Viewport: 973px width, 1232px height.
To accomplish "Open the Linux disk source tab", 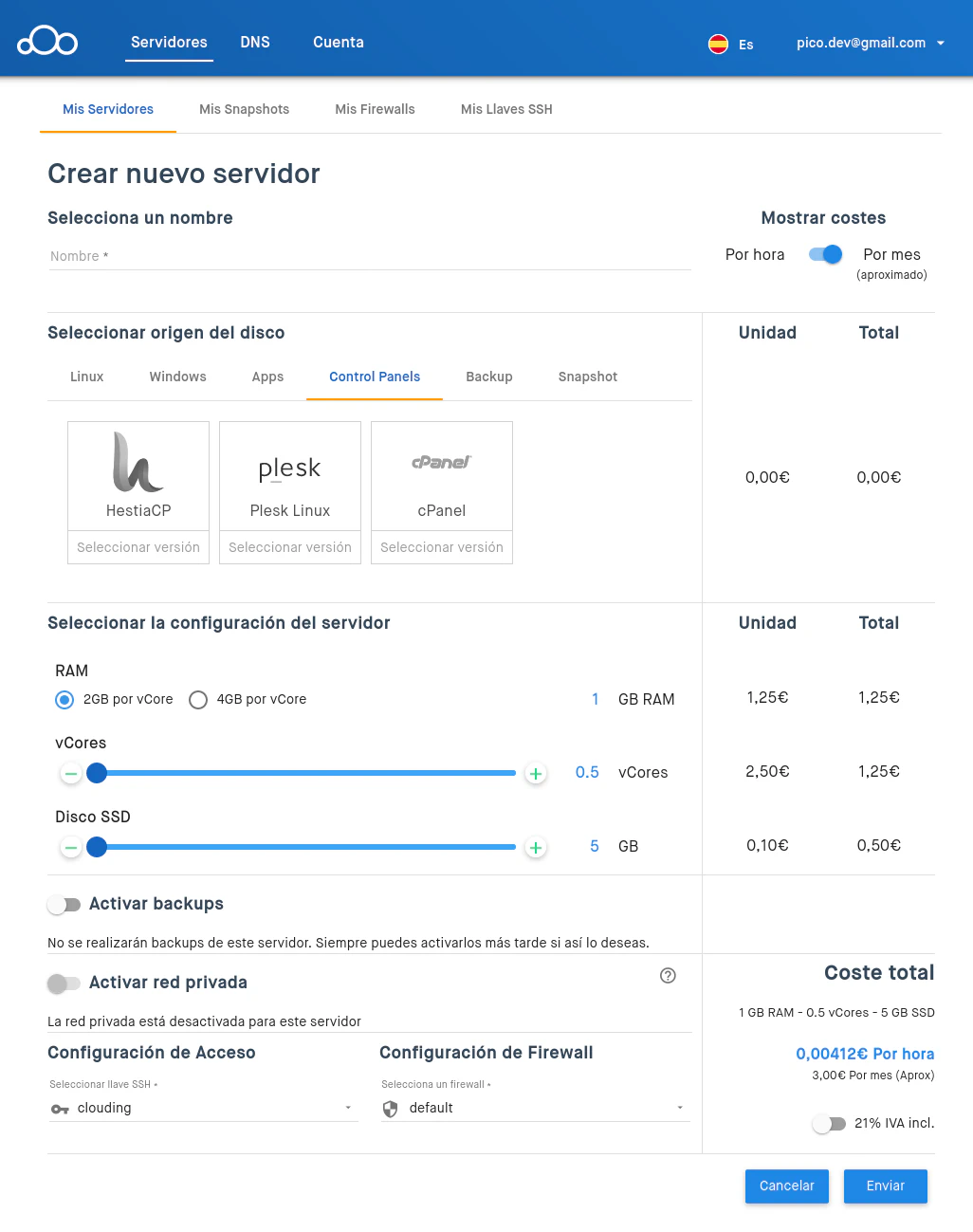I will click(x=86, y=377).
